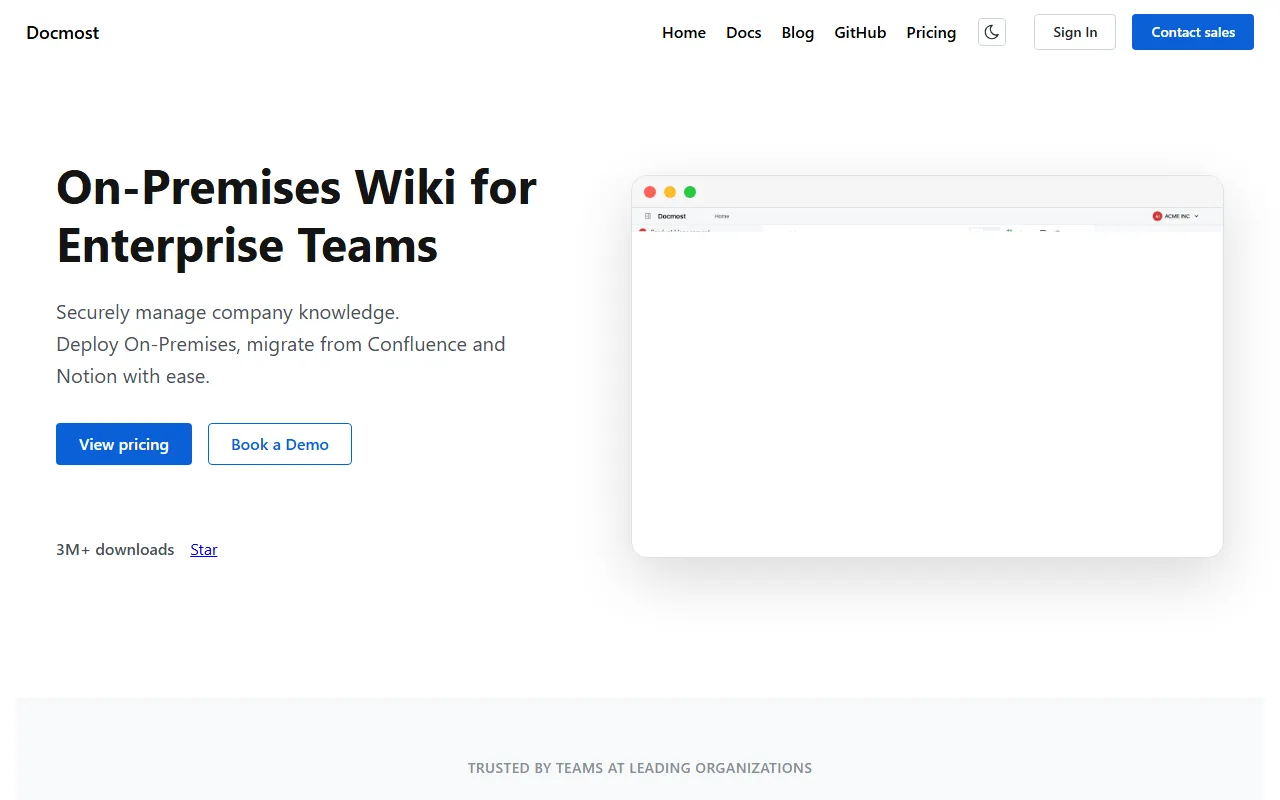The width and height of the screenshot is (1280, 800).
Task: Click the red dot in the preview window
Action: (650, 192)
